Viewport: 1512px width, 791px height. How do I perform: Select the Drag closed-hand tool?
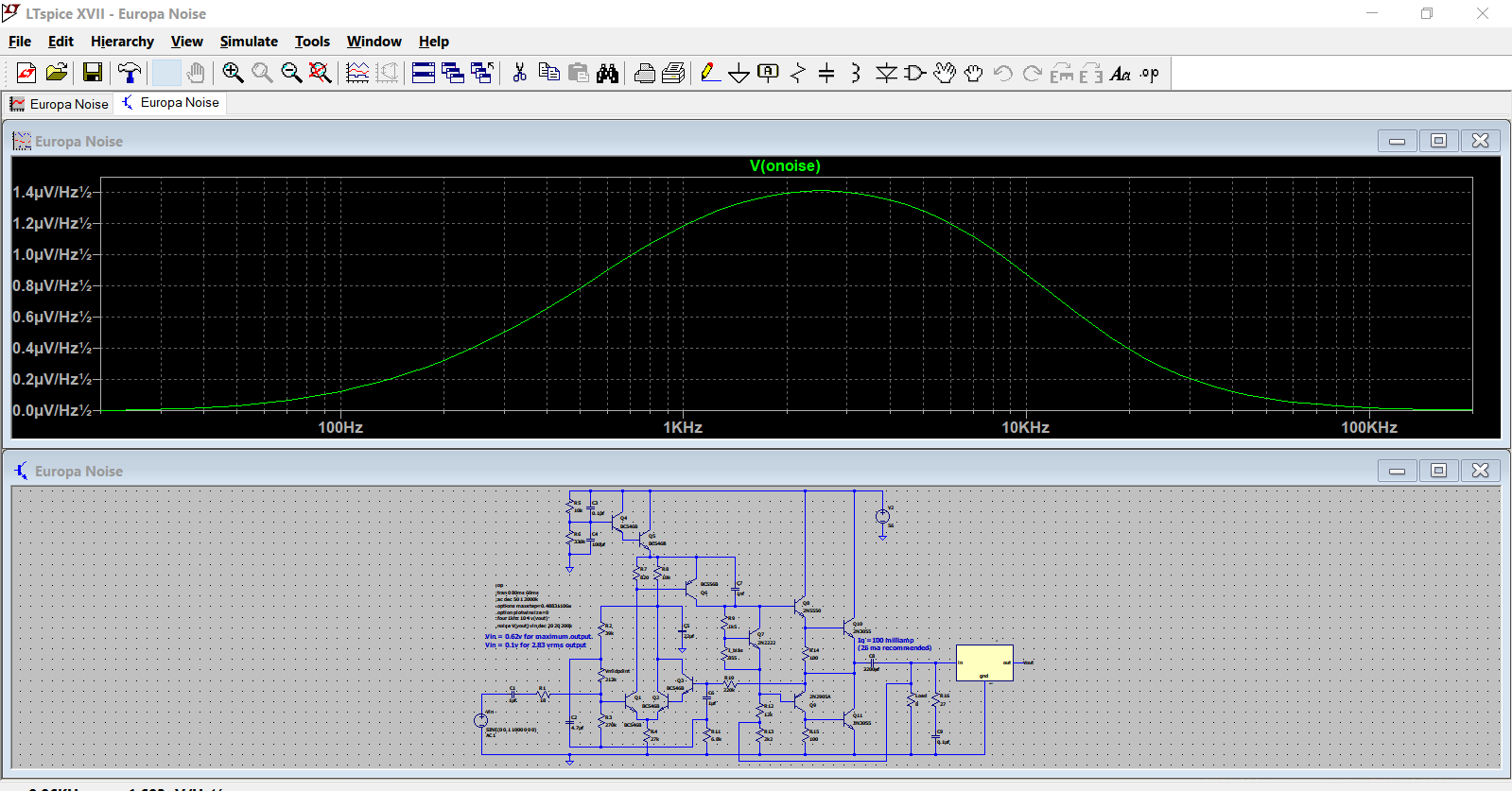coord(974,73)
